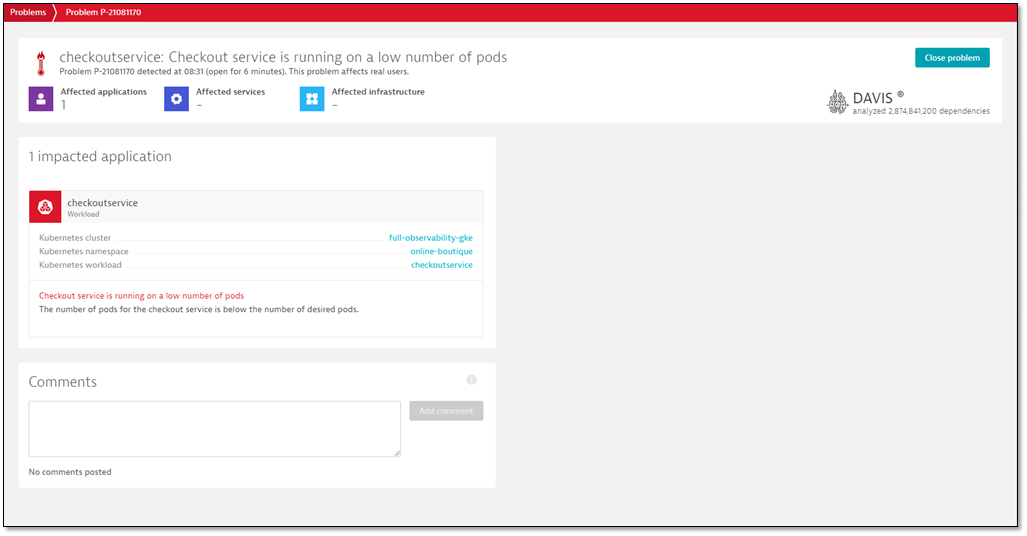Image resolution: width=1027 pixels, height=536 pixels.
Task: Click the Add comment button
Action: [x=446, y=411]
